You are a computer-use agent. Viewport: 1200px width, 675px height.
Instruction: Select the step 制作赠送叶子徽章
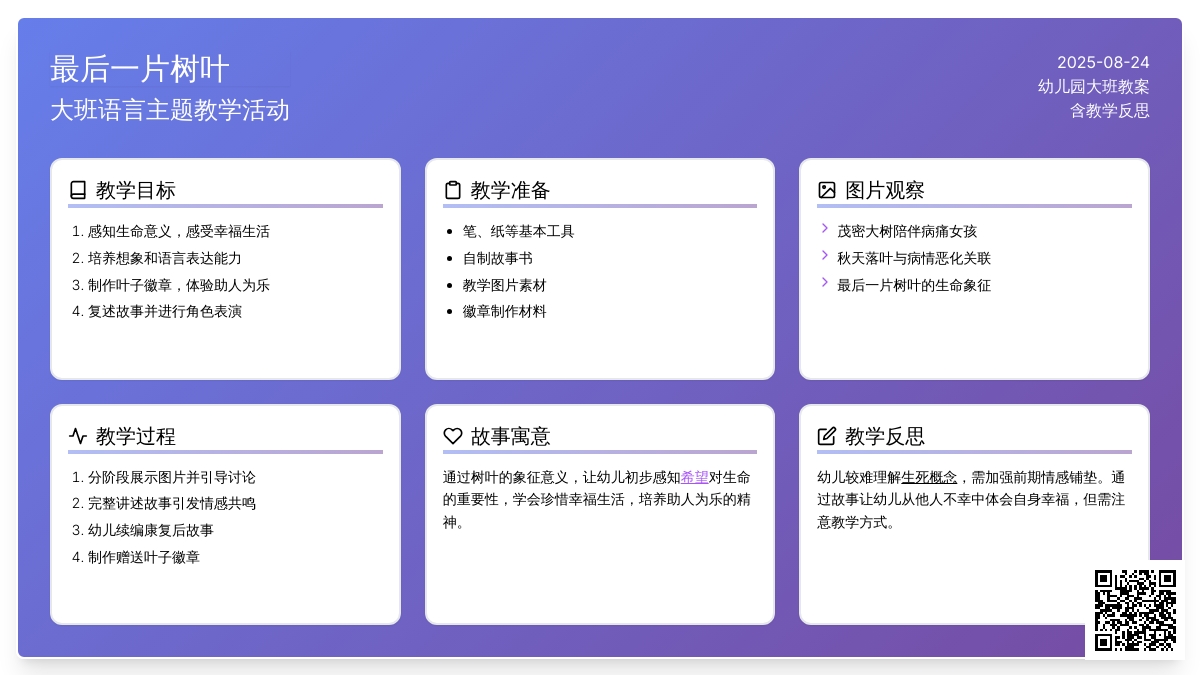[144, 557]
